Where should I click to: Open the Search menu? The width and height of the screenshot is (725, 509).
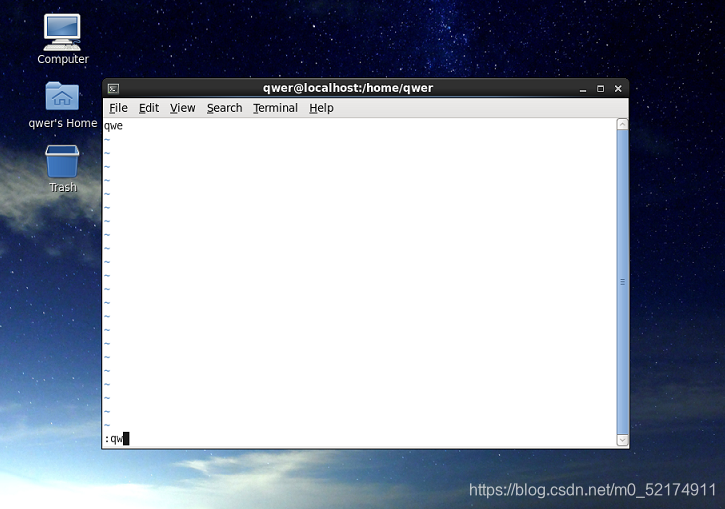click(x=225, y=108)
